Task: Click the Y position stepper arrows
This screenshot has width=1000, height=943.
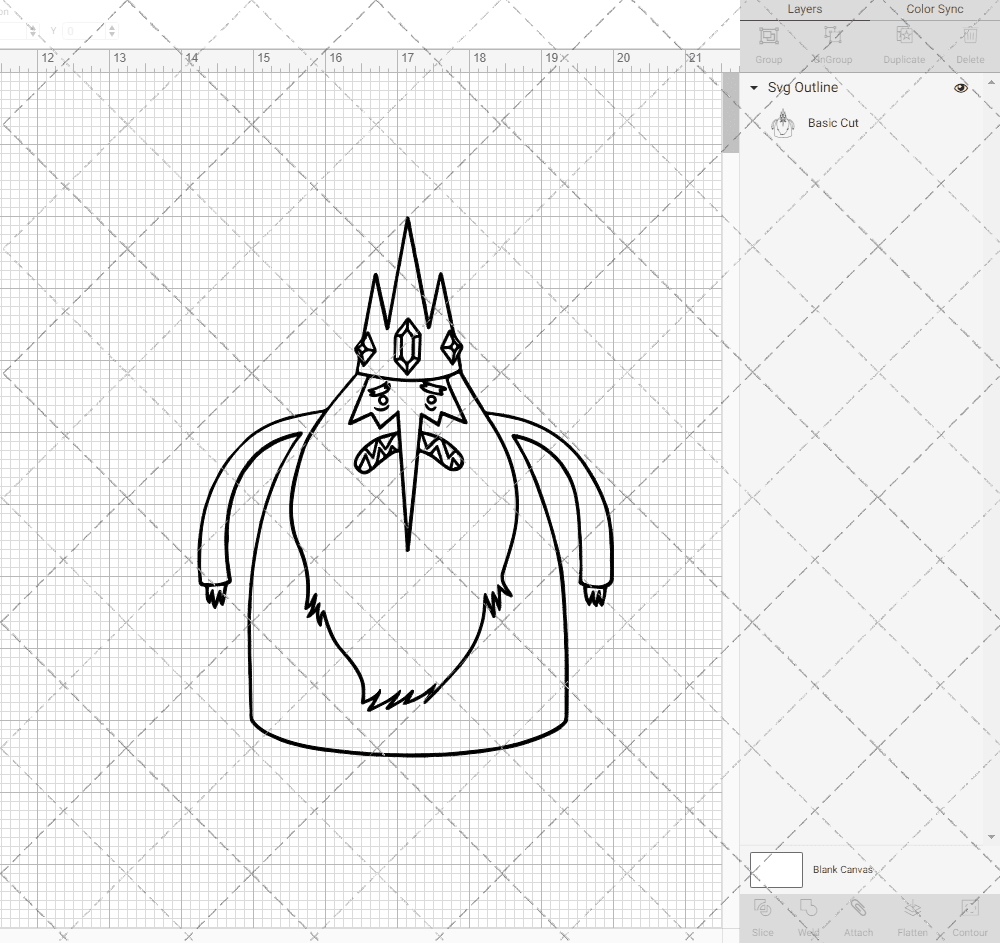Action: pyautogui.click(x=111, y=32)
